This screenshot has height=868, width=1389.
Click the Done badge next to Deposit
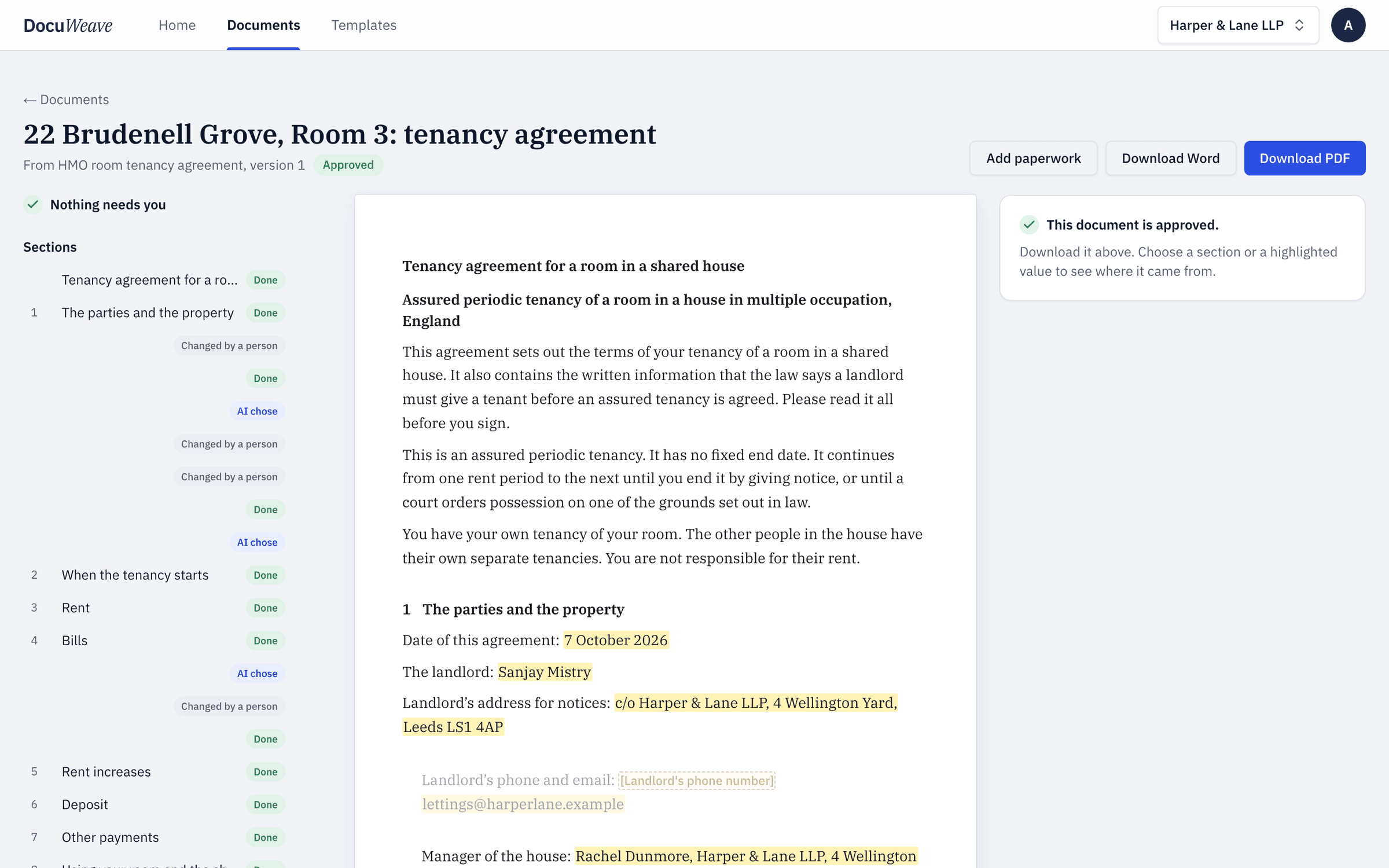[266, 804]
